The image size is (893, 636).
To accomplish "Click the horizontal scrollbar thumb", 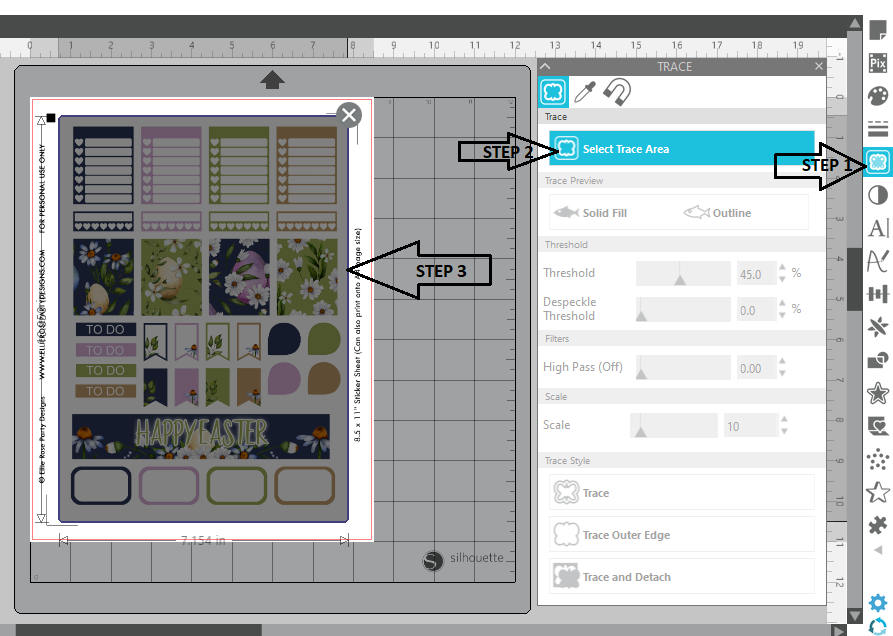I will pyautogui.click(x=138, y=630).
